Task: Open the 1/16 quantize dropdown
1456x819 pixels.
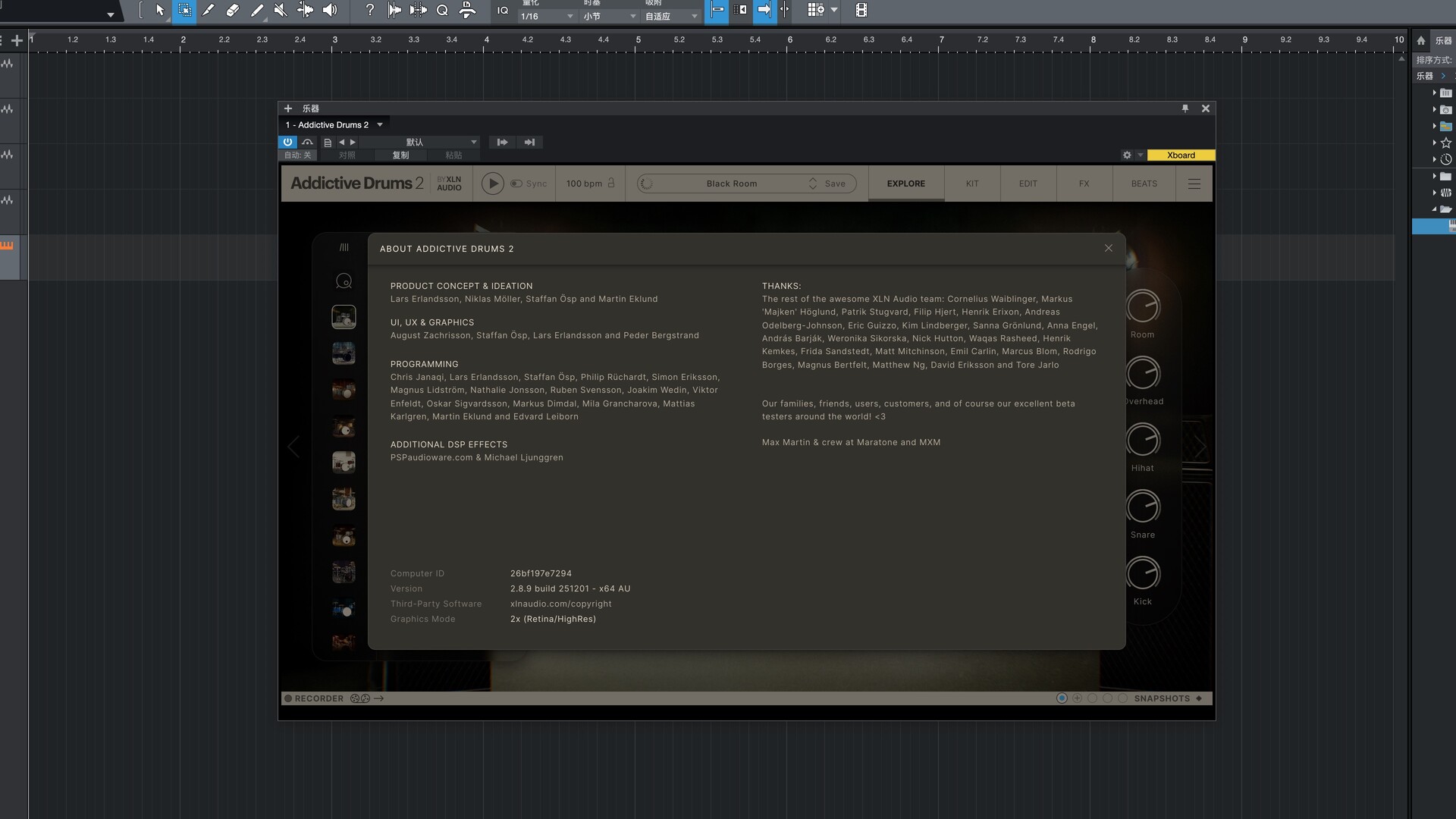Action: (x=548, y=16)
